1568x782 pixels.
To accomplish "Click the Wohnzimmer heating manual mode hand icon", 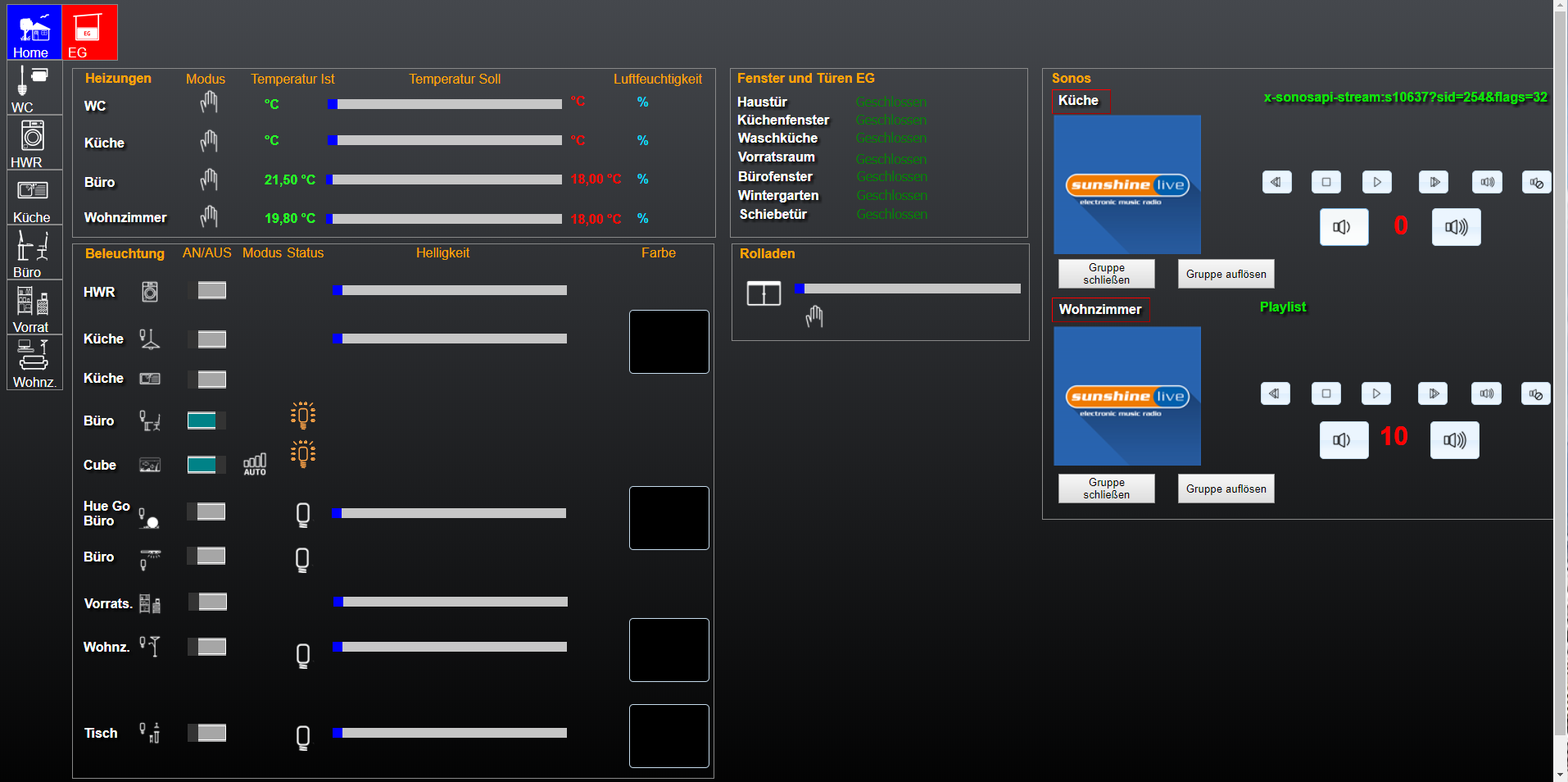I will pyautogui.click(x=209, y=217).
